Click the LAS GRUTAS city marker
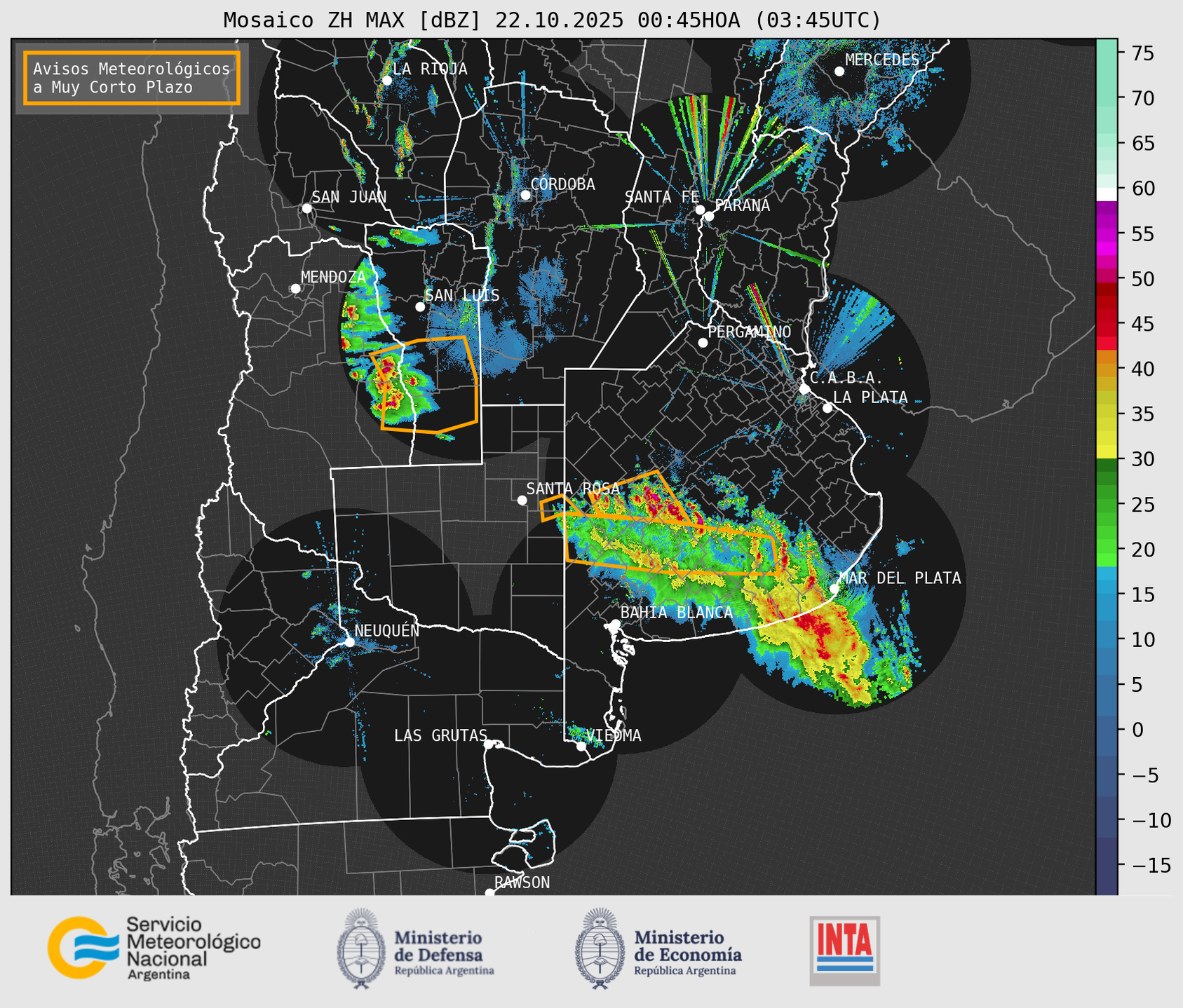1183x1008 pixels. 489,744
